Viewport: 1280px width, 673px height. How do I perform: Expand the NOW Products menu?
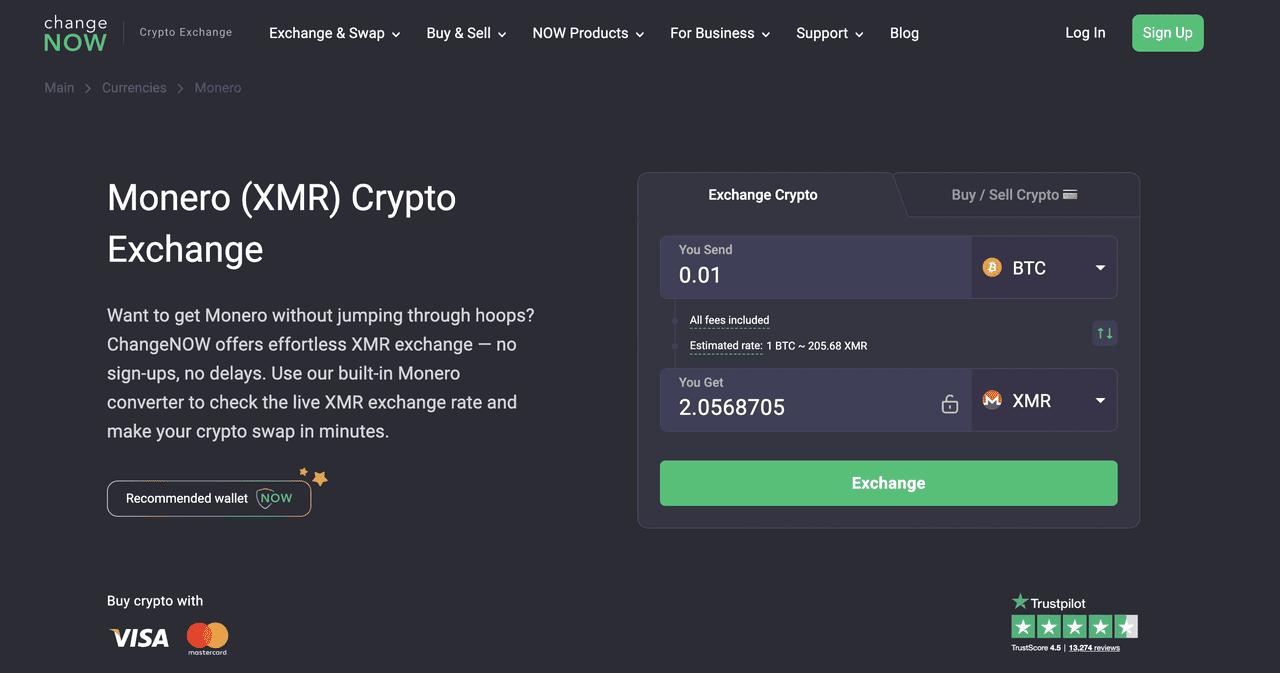[588, 33]
